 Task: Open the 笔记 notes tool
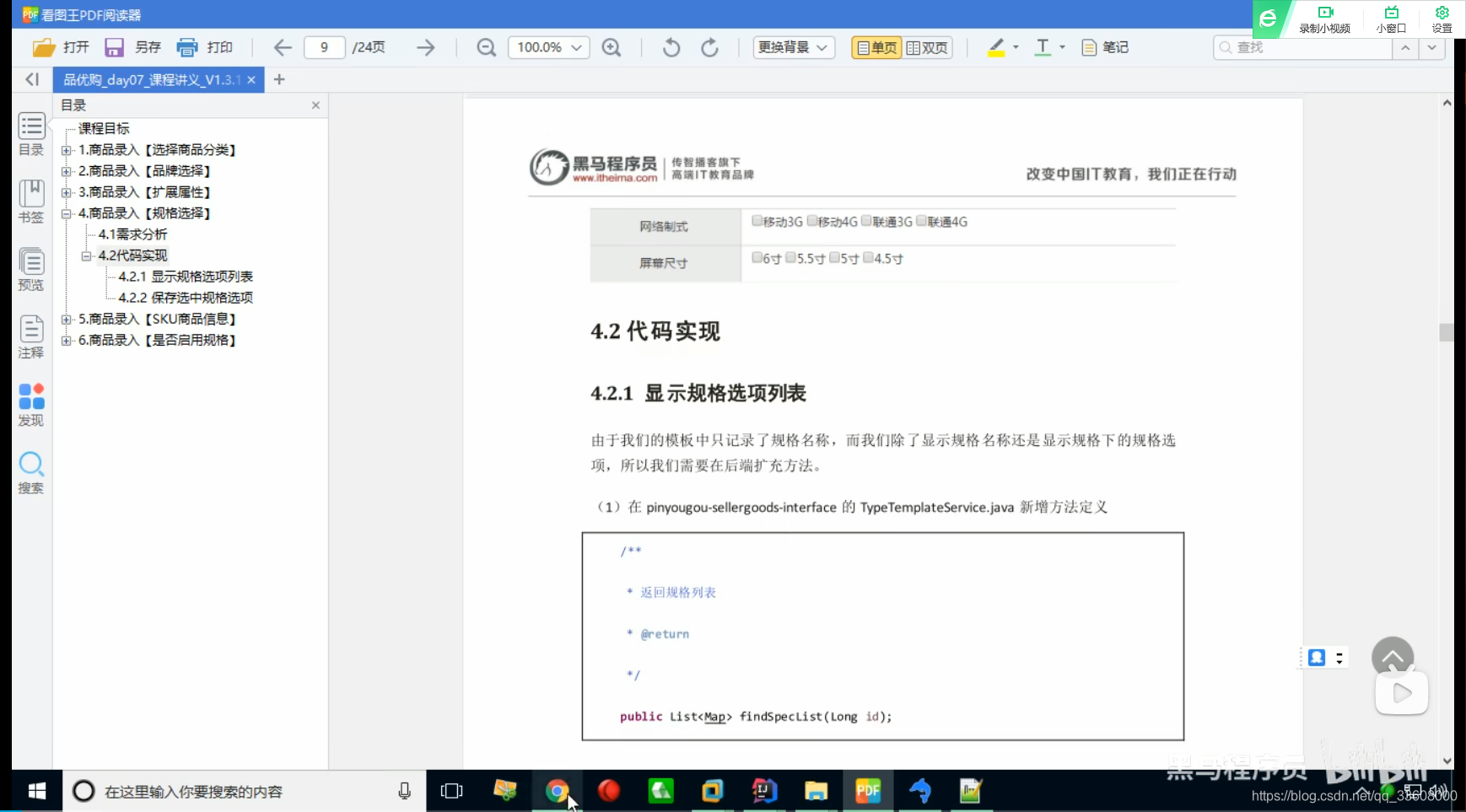(1105, 47)
